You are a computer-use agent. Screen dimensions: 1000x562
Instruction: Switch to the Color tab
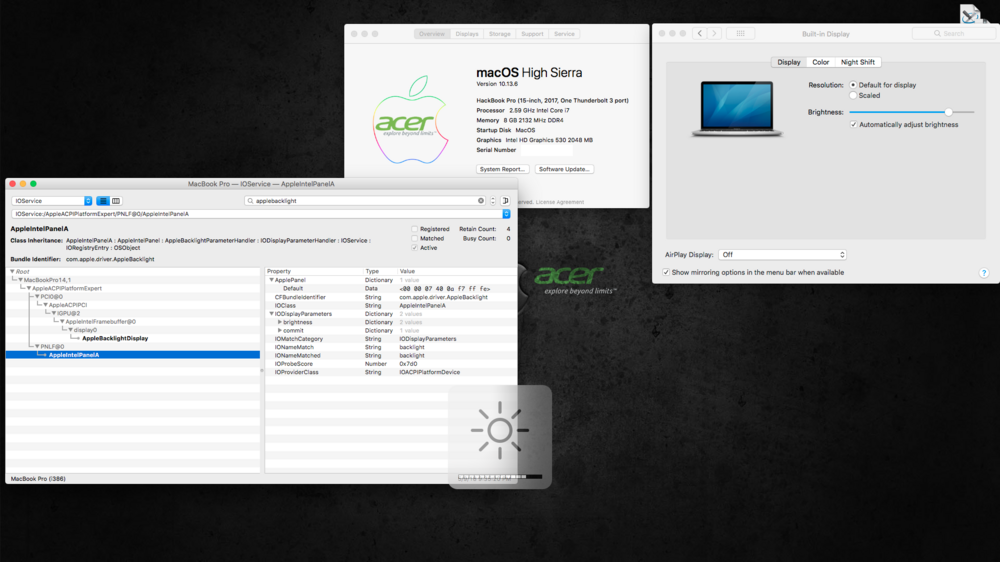click(x=820, y=63)
